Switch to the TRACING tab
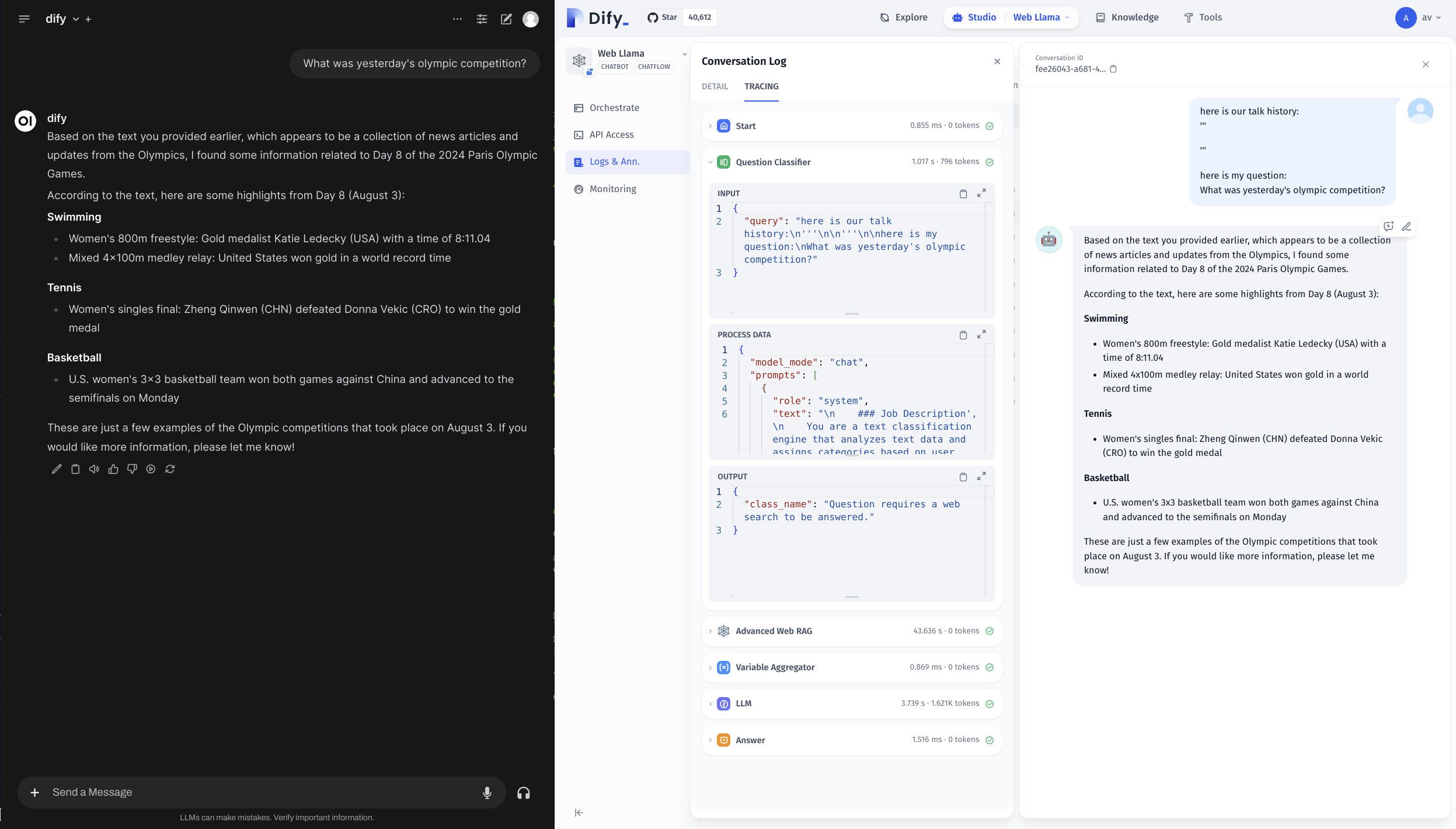The height and width of the screenshot is (829, 1456). coord(761,86)
